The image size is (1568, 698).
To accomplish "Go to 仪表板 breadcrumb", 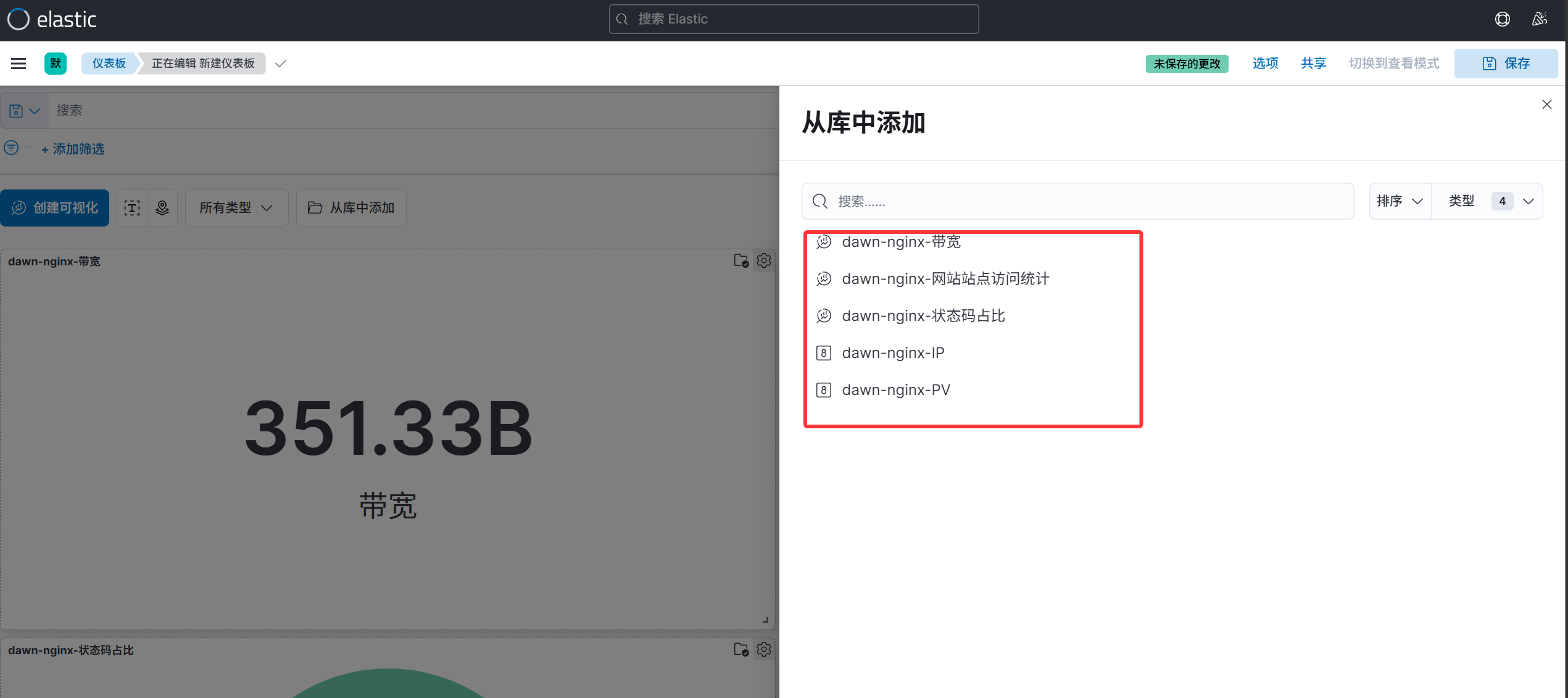I will point(109,64).
